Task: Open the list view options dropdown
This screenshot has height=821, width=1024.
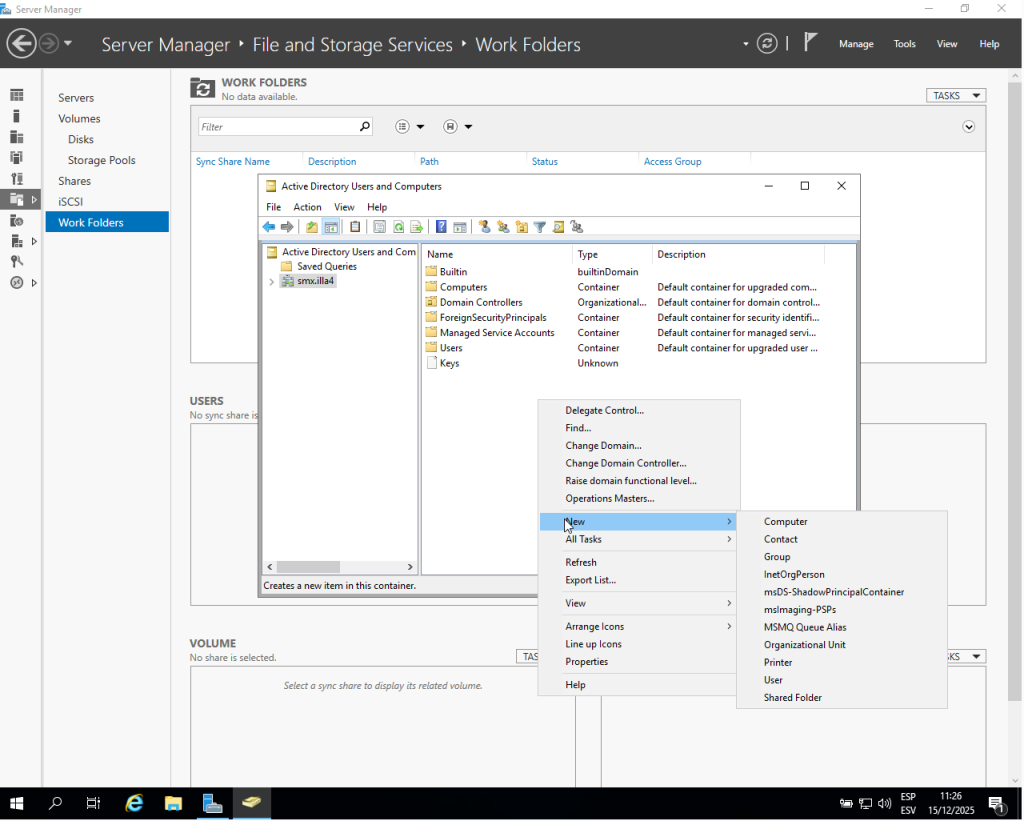Action: [410, 127]
